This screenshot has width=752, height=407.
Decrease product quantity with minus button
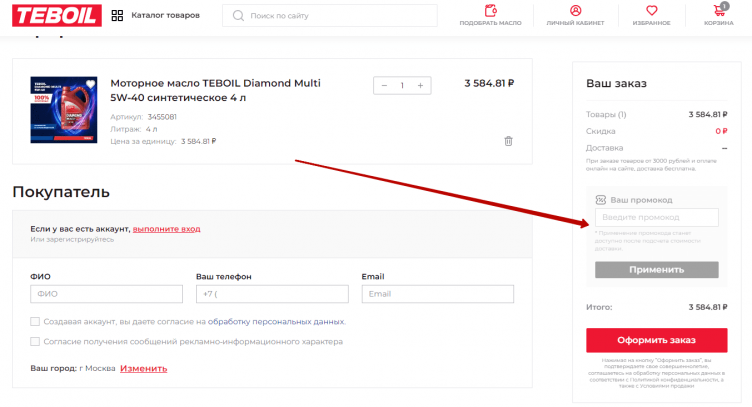pyautogui.click(x=384, y=86)
